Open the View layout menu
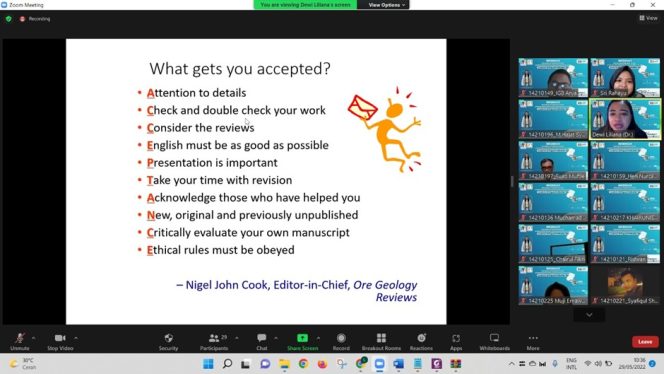 tap(648, 18)
